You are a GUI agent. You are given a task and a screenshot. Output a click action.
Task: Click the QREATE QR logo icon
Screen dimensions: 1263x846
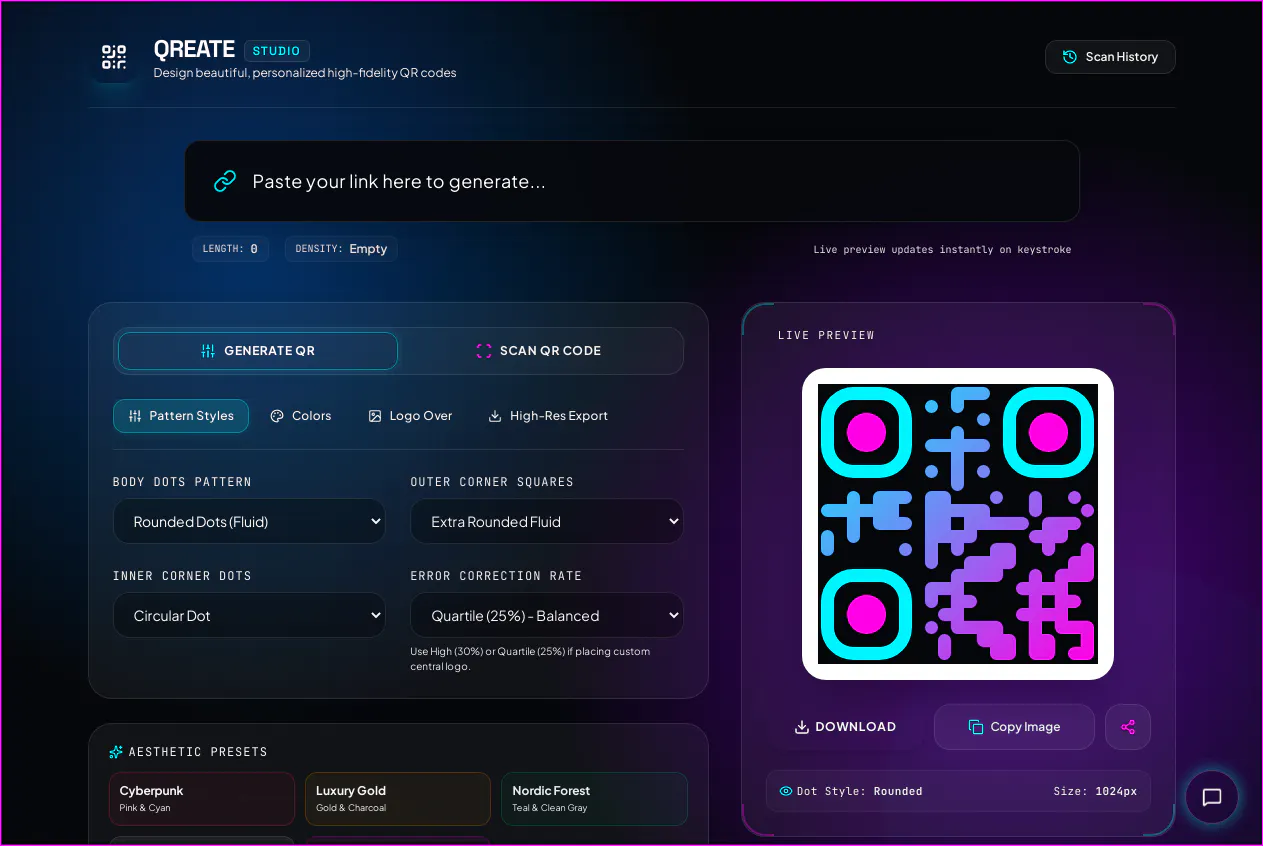coord(114,57)
